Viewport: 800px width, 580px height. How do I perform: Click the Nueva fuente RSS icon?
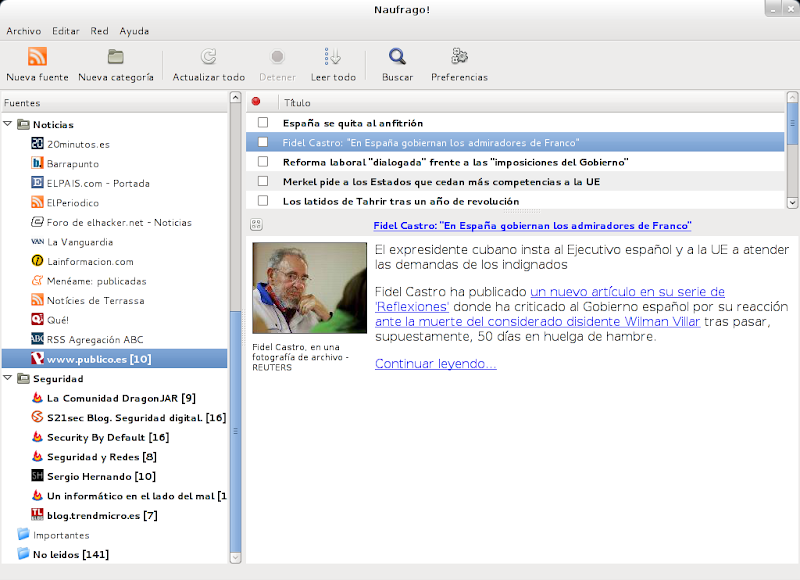[37, 57]
